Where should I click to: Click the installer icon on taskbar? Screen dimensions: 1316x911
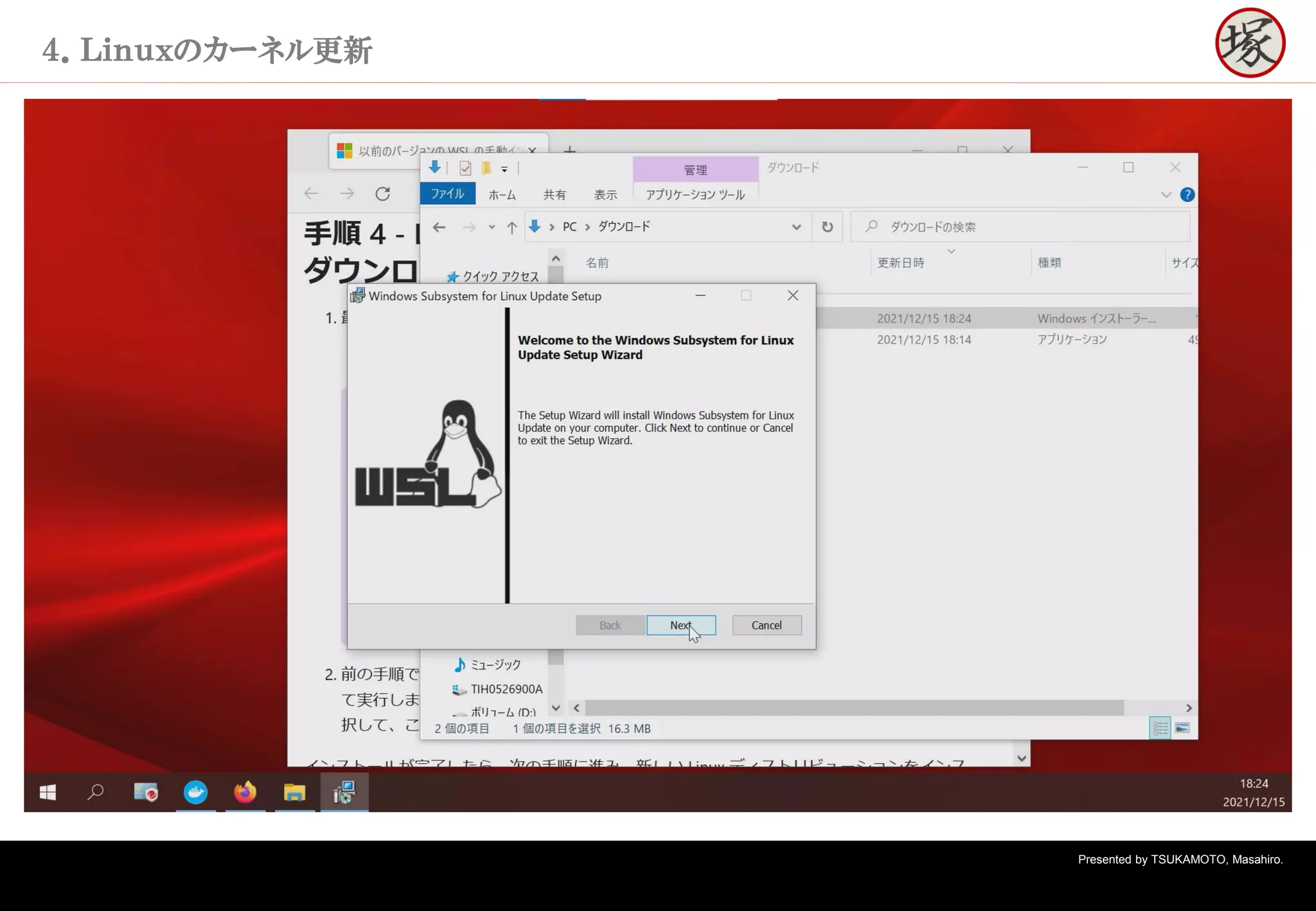(344, 792)
